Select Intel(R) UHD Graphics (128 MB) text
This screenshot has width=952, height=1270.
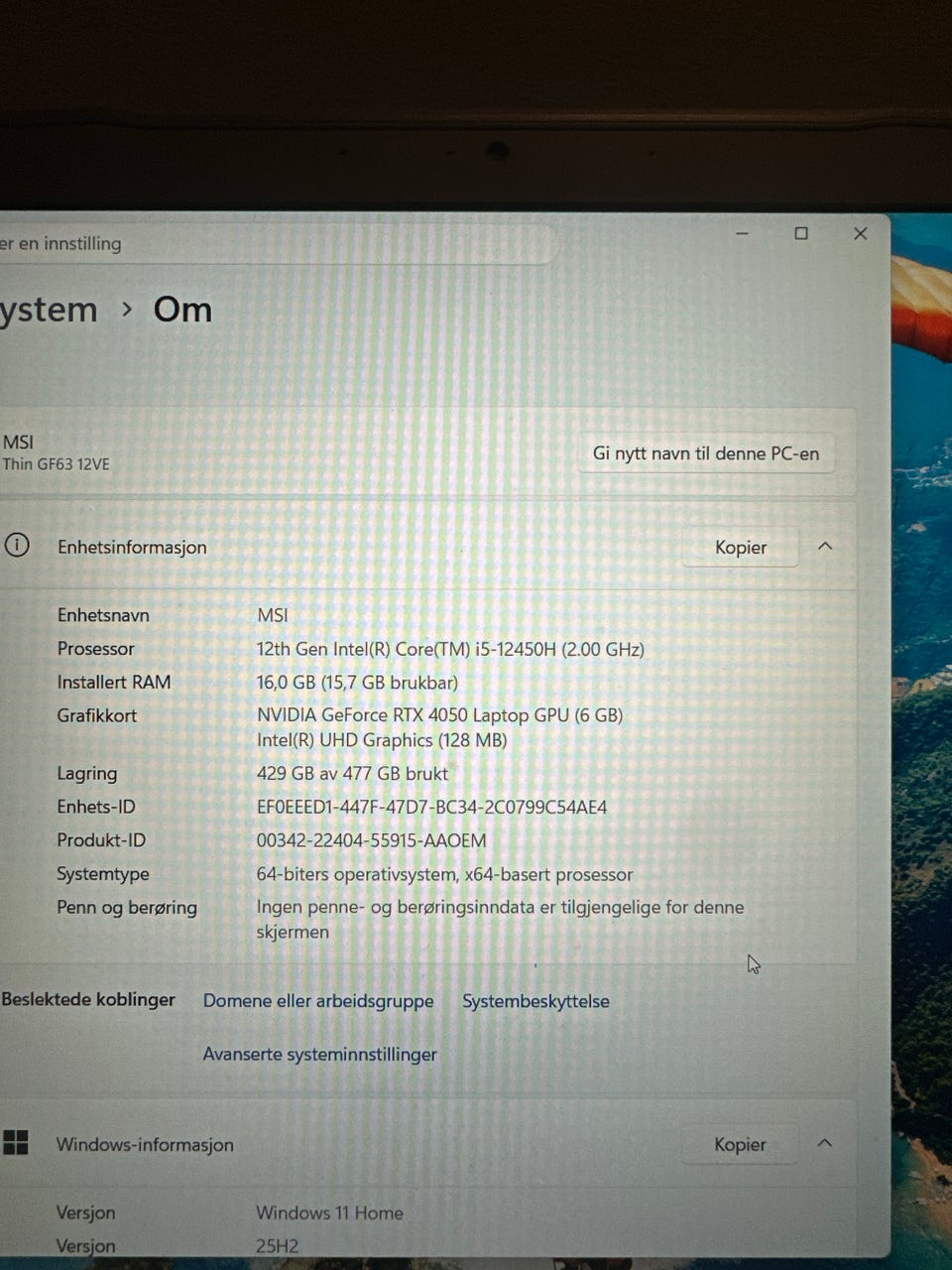pos(382,740)
